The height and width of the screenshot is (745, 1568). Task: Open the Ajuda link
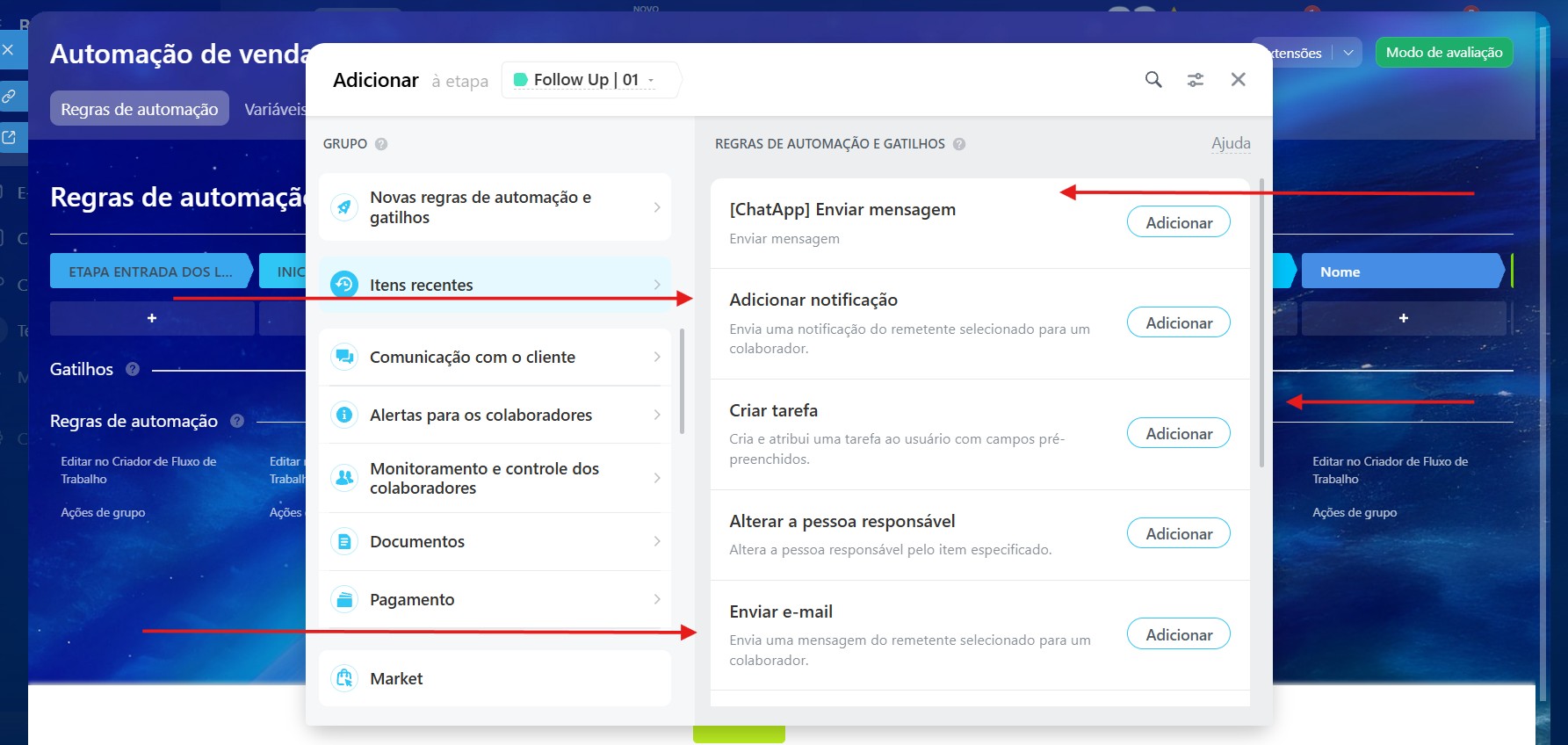(x=1231, y=143)
